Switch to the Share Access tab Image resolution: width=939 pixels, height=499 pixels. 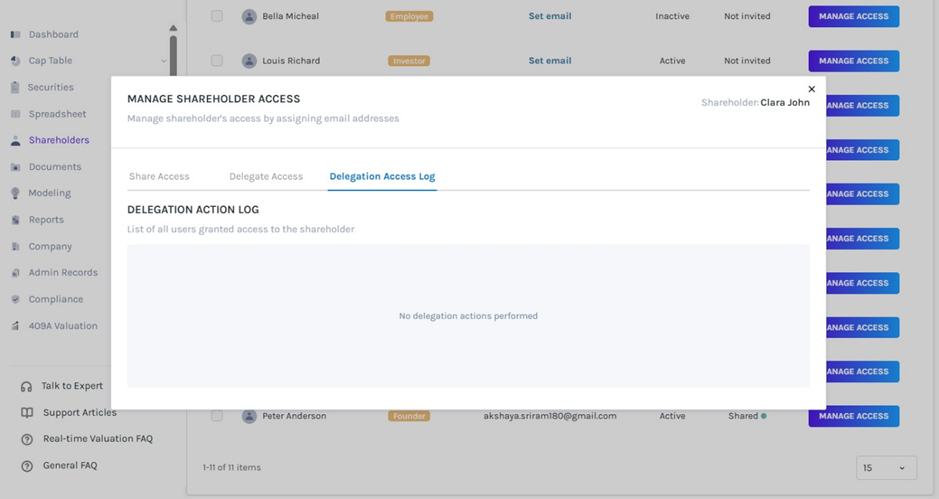tap(159, 176)
